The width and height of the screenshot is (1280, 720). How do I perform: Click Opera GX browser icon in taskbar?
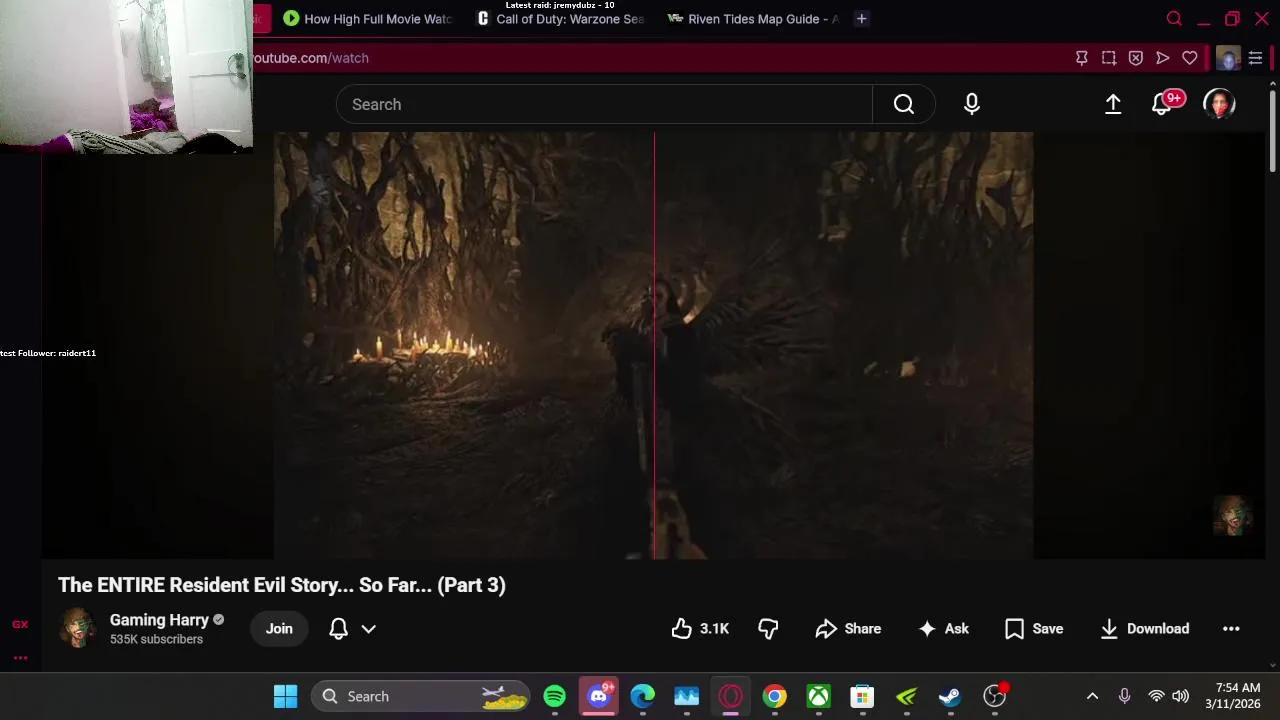[x=730, y=696]
